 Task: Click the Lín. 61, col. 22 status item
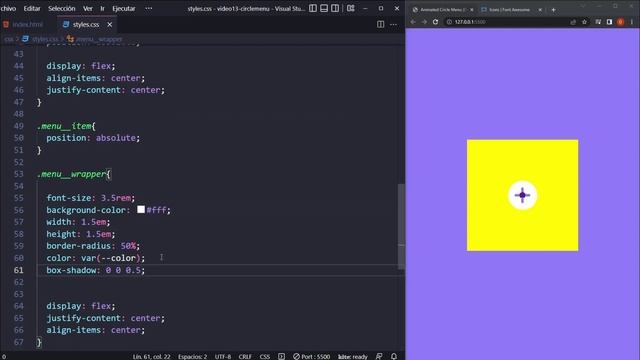coord(151,356)
